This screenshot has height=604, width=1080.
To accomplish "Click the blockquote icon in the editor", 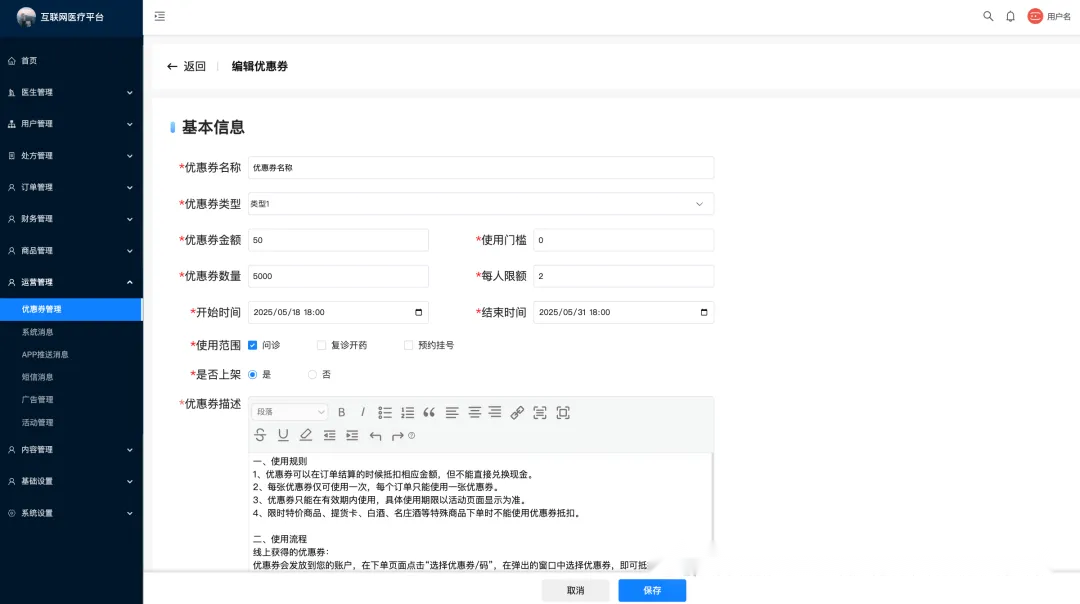I will (429, 412).
